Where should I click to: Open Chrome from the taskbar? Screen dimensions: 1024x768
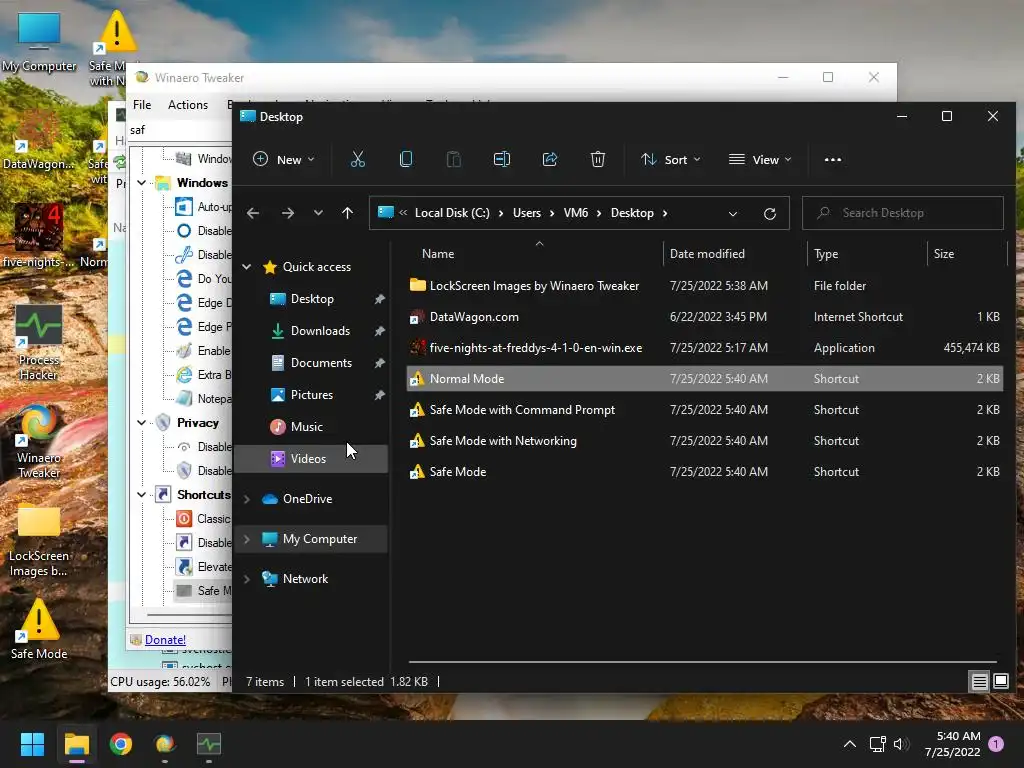(121, 744)
